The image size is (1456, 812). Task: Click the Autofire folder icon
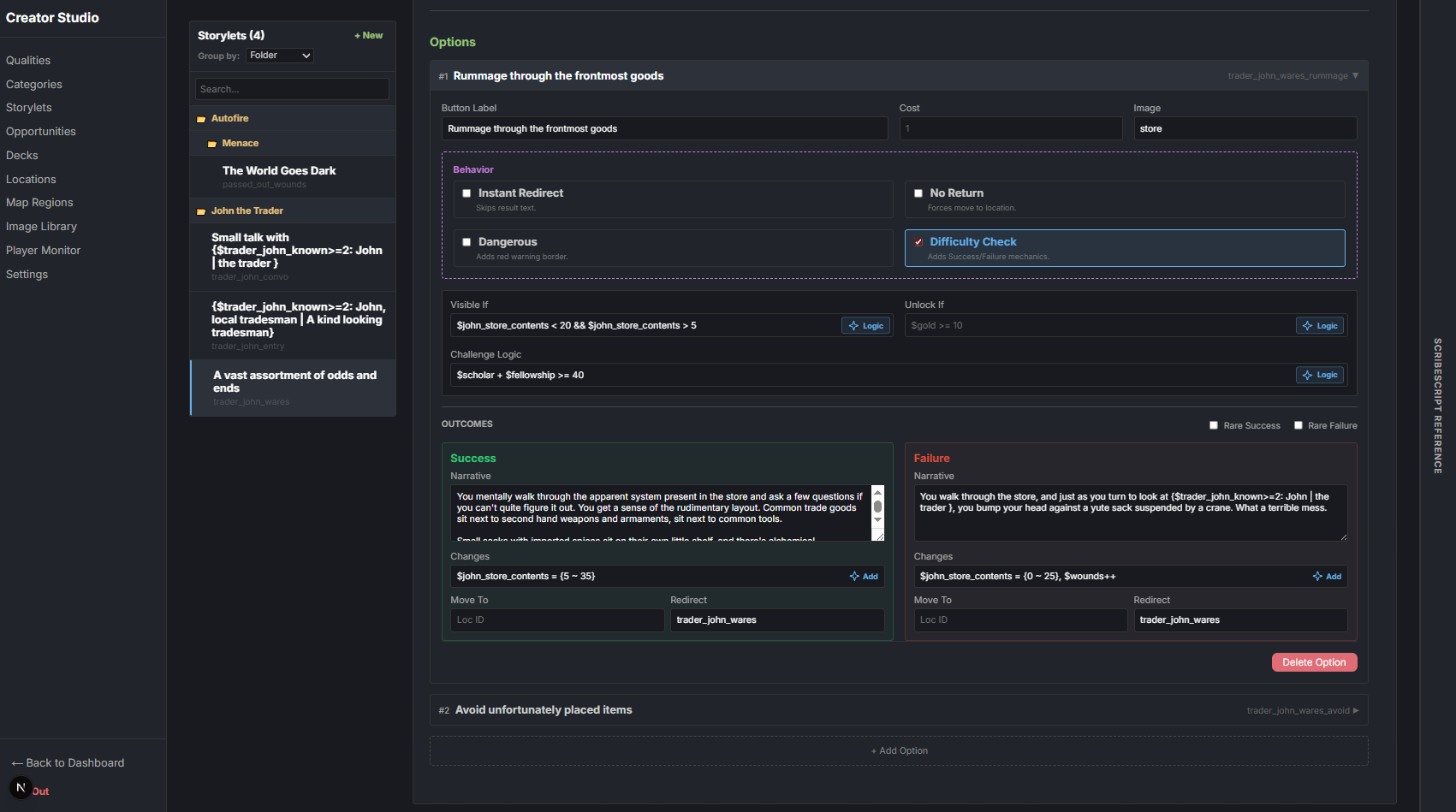pyautogui.click(x=201, y=119)
